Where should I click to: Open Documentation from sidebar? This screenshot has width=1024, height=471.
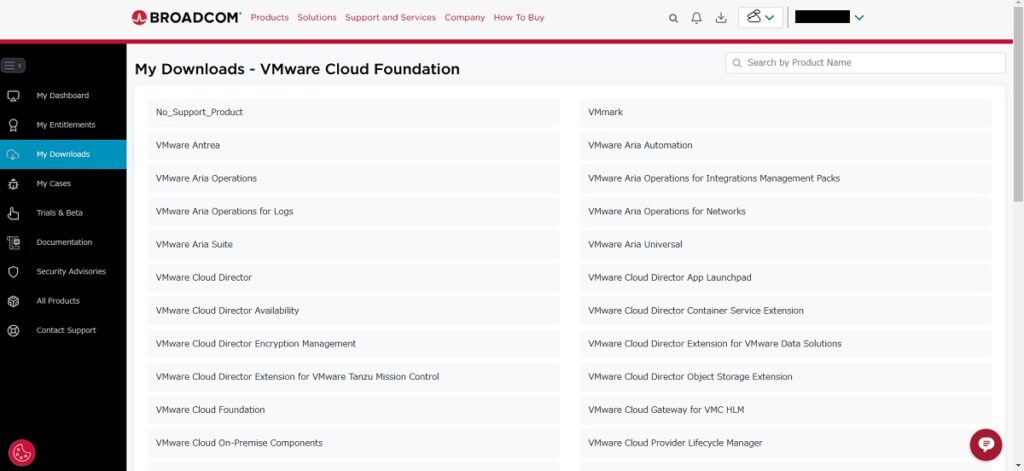coord(63,242)
